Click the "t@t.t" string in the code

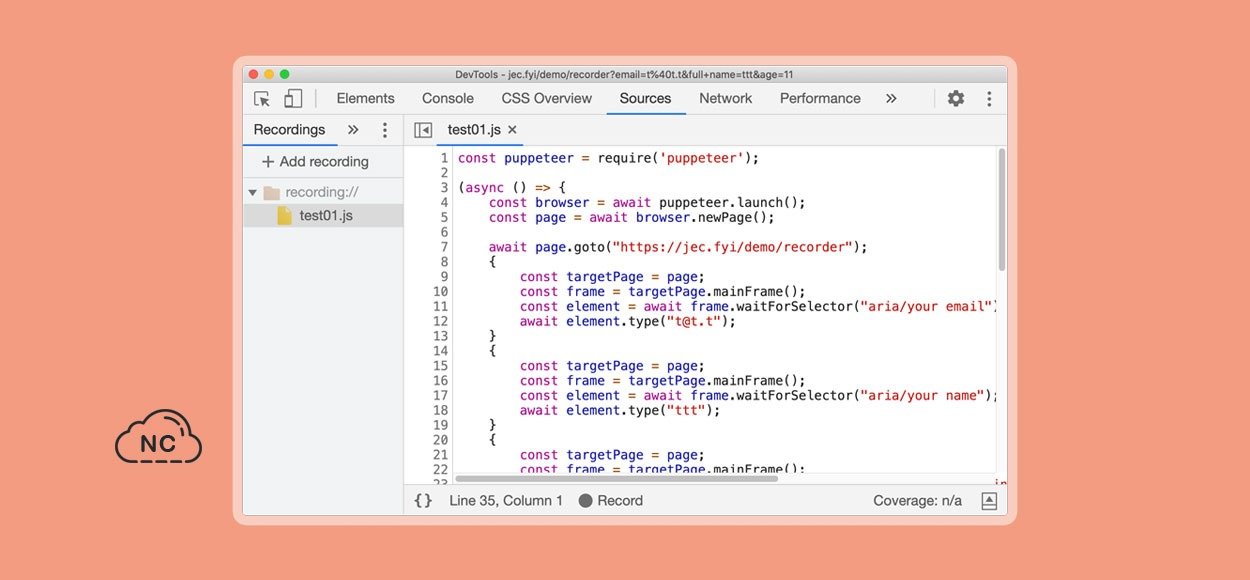tap(695, 321)
